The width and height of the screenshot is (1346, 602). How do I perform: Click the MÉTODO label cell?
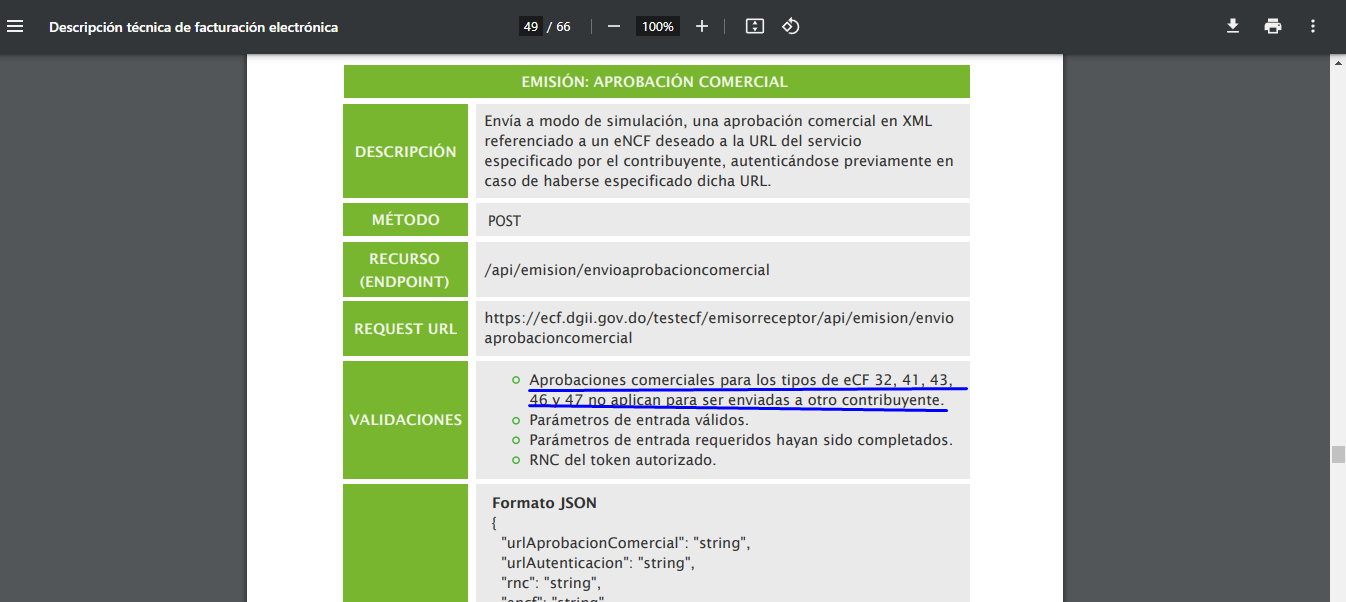point(406,220)
